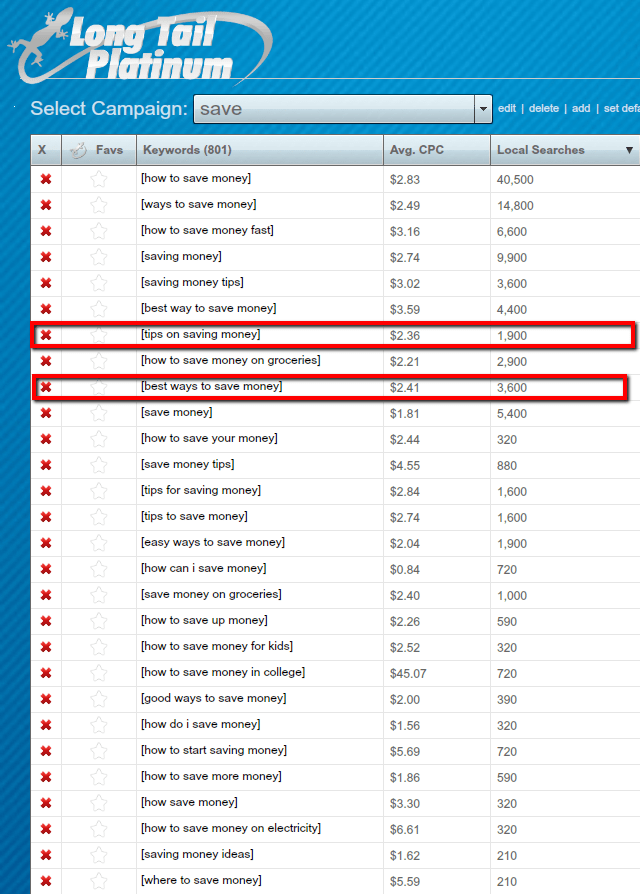The width and height of the screenshot is (640, 894).
Task: Star [how to start saving money] row
Action: (x=99, y=751)
